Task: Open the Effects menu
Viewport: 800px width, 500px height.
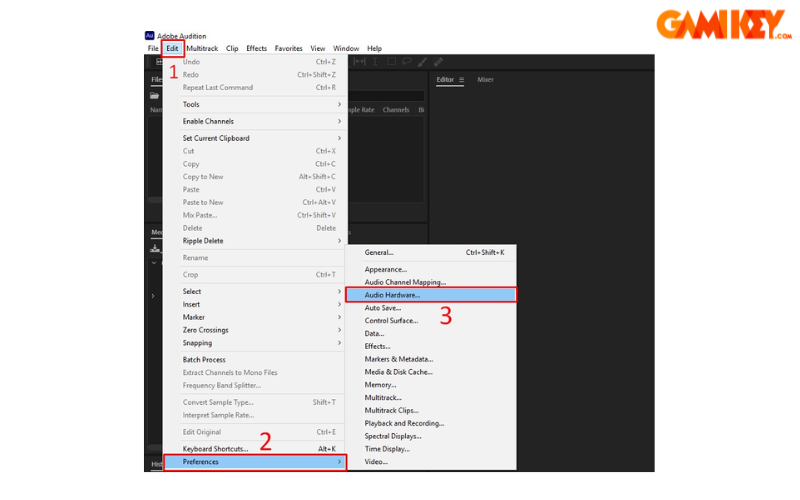Action: click(257, 48)
